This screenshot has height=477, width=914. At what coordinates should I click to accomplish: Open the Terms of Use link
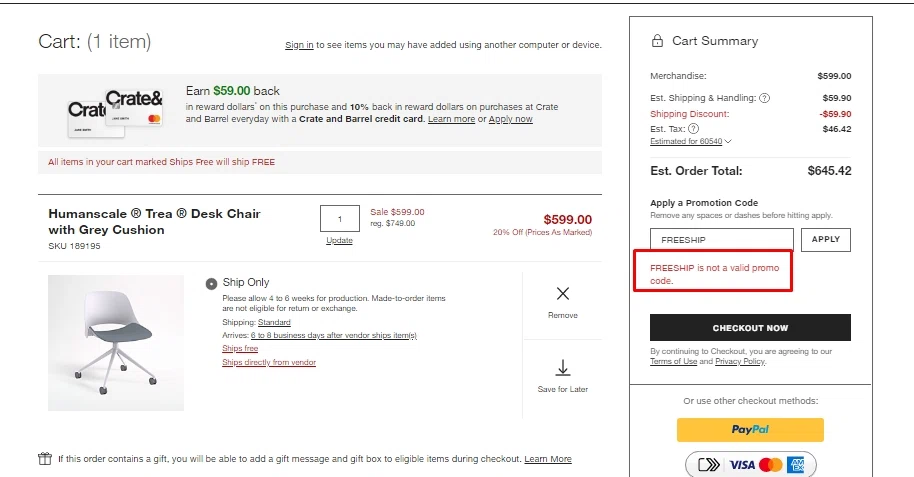[x=673, y=361]
